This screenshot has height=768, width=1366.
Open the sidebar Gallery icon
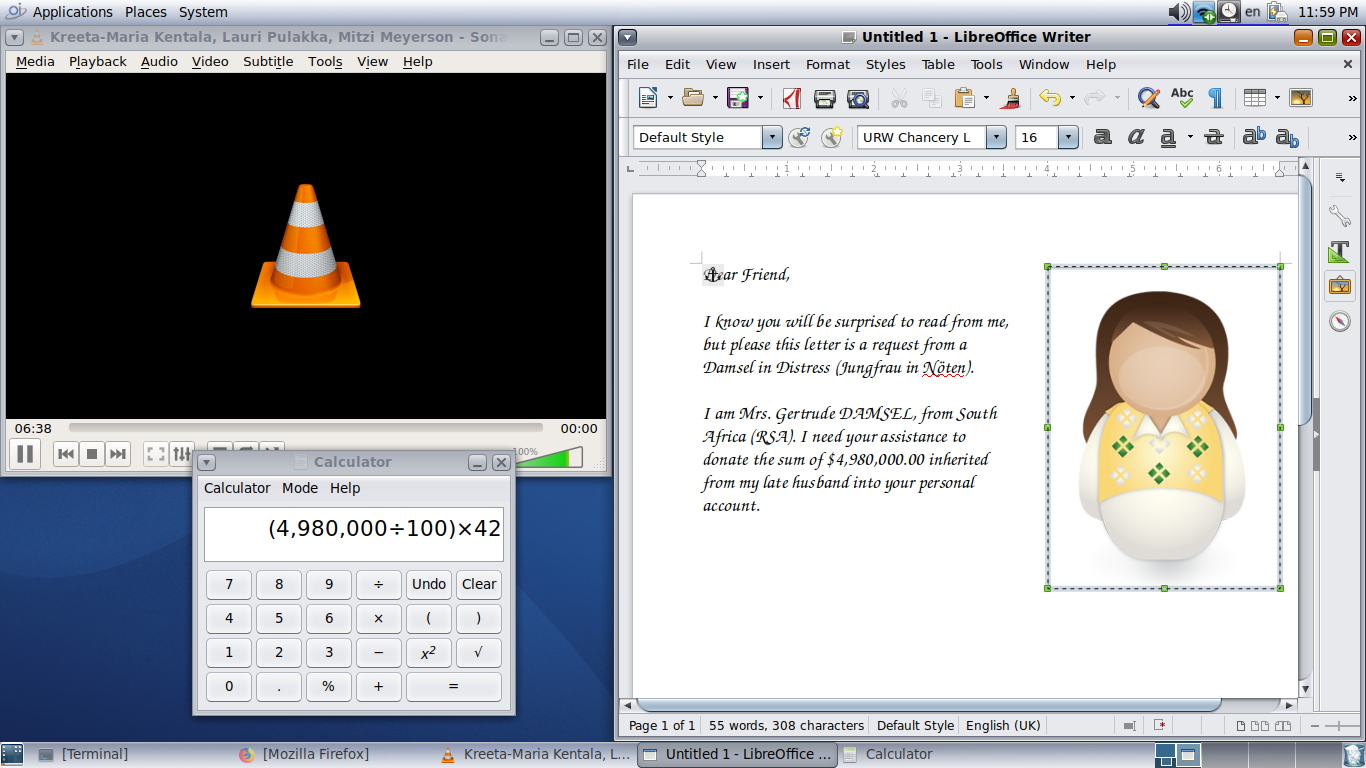coord(1340,286)
